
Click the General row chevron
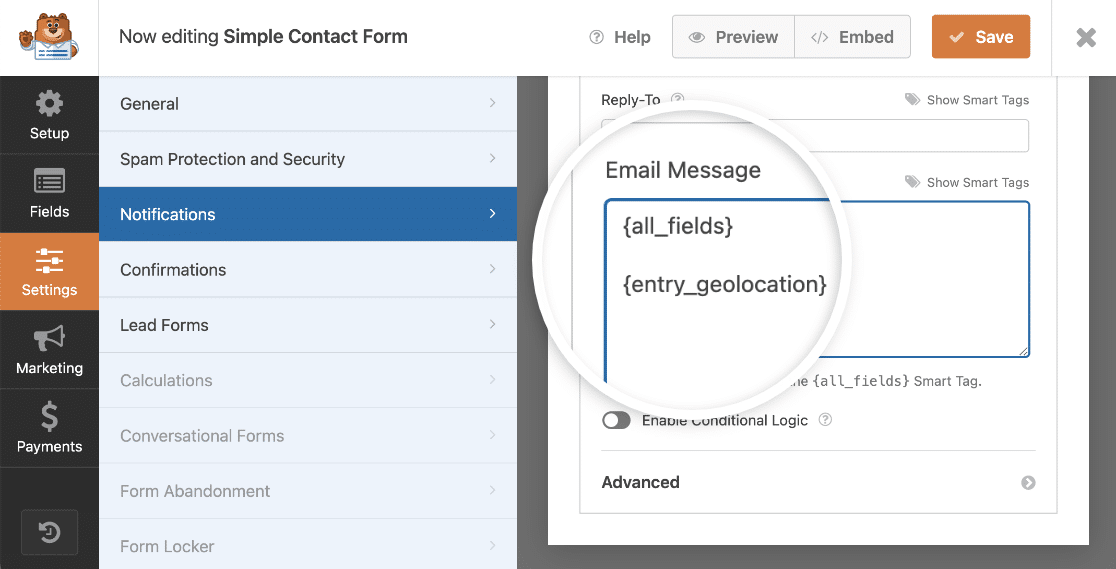(x=493, y=103)
